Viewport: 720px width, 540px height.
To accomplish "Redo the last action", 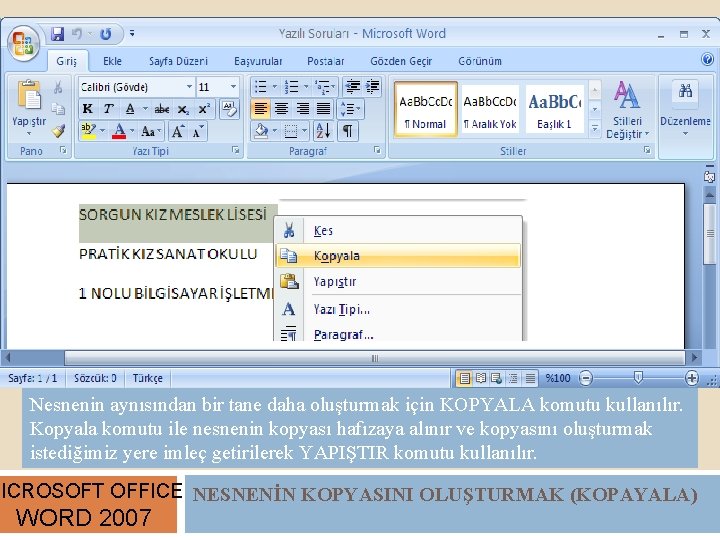I will click(x=106, y=34).
